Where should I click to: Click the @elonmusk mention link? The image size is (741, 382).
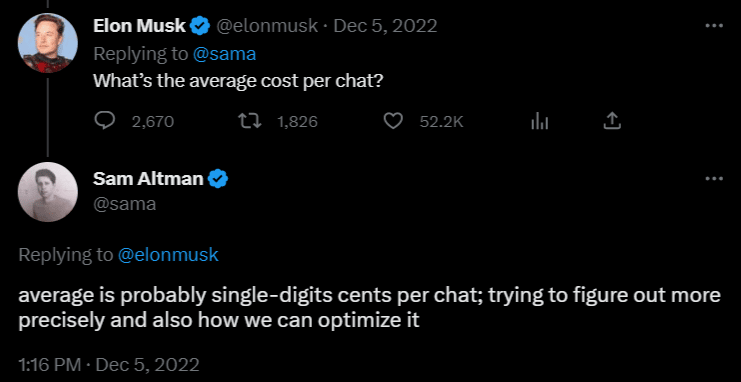pyautogui.click(x=168, y=255)
